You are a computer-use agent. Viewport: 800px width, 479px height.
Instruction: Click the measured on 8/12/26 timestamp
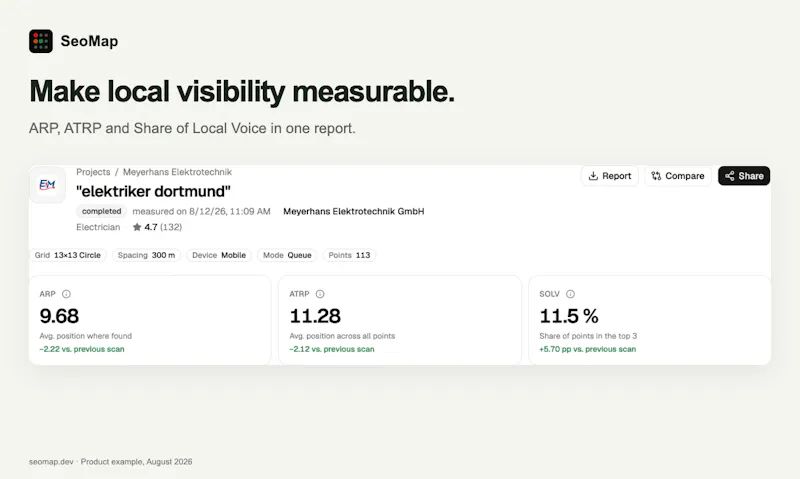[202, 211]
